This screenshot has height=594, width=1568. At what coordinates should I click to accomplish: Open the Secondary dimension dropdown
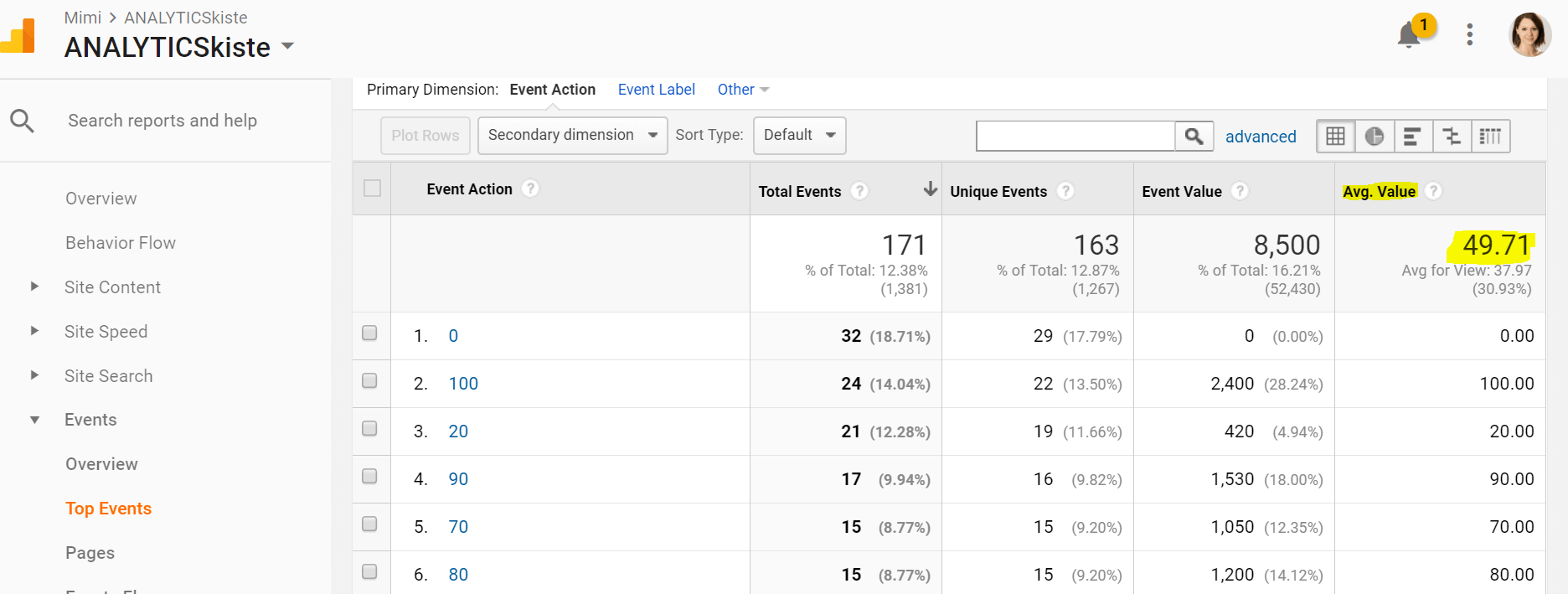click(x=572, y=135)
